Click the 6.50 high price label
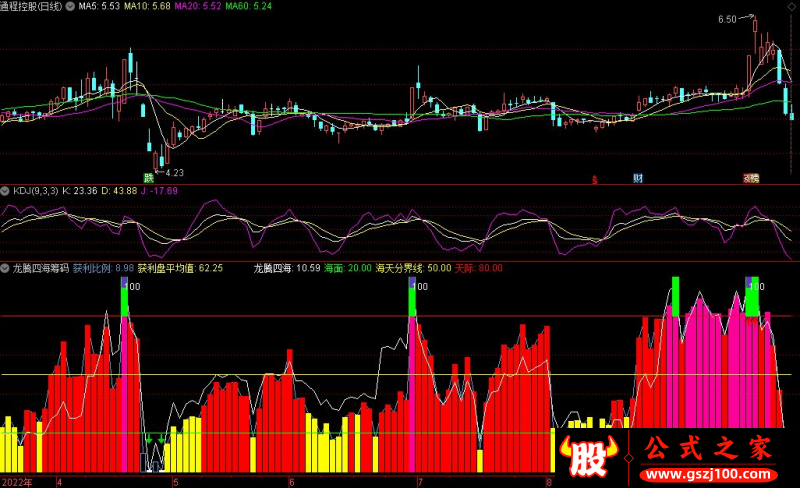 click(x=727, y=19)
